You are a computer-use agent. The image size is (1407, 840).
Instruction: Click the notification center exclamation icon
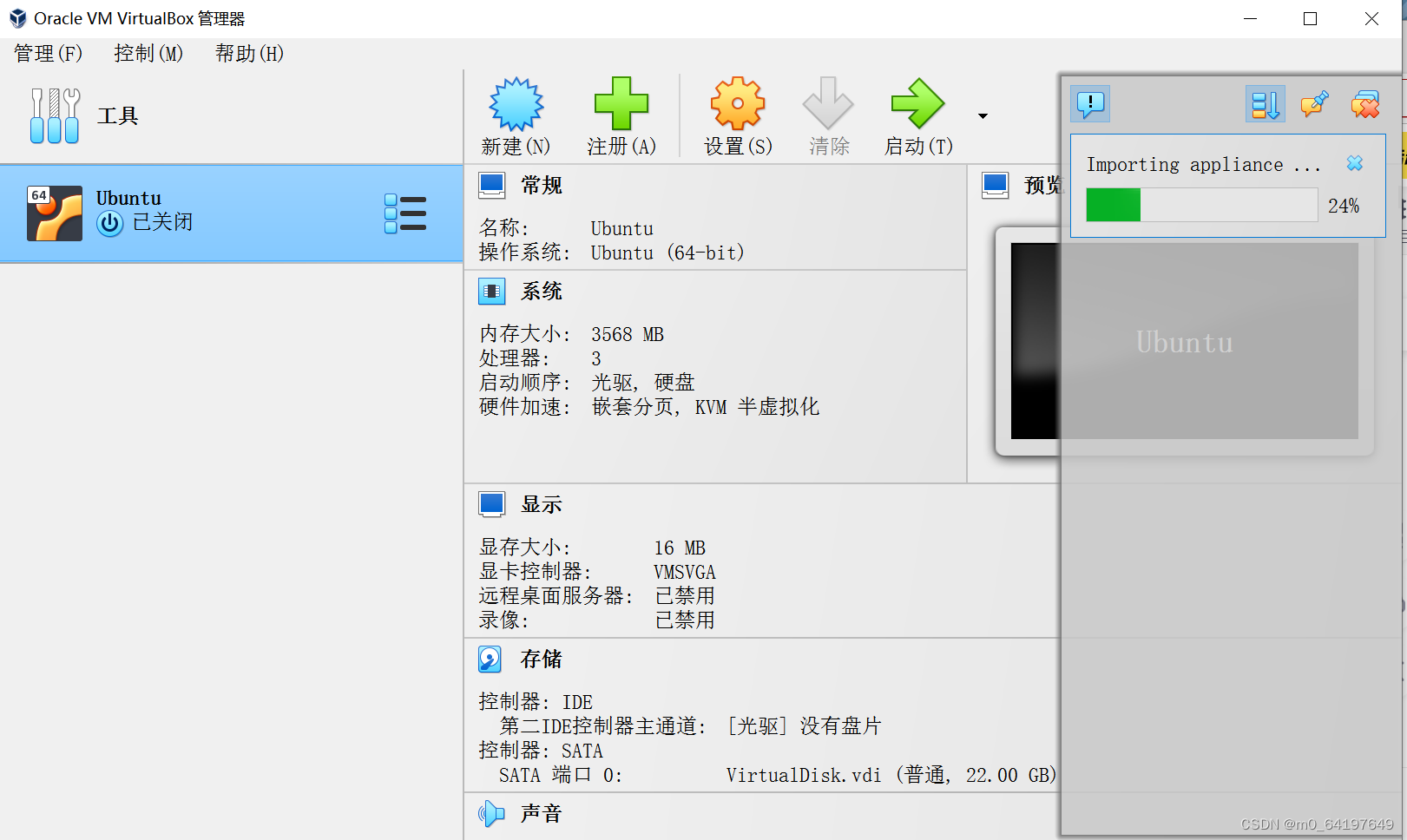click(1091, 104)
